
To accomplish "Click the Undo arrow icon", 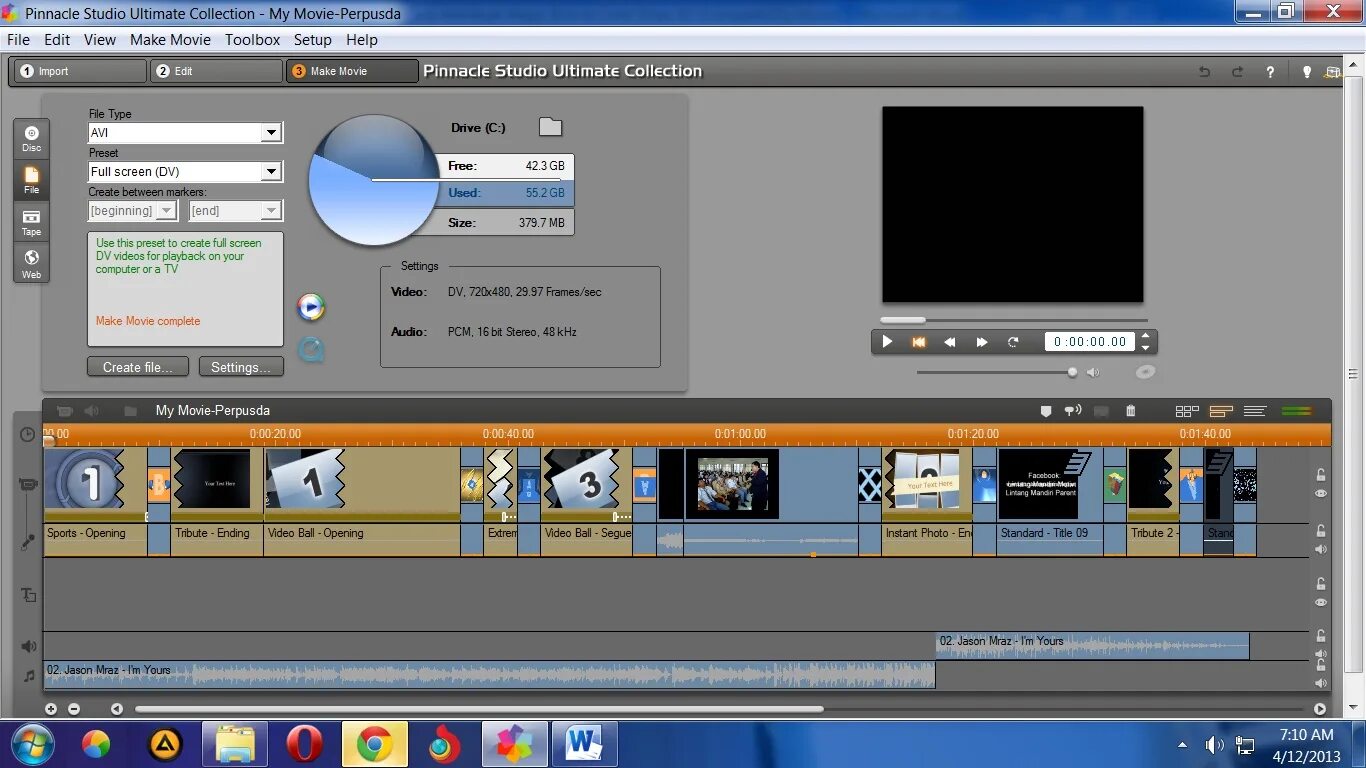I will click(x=1204, y=72).
